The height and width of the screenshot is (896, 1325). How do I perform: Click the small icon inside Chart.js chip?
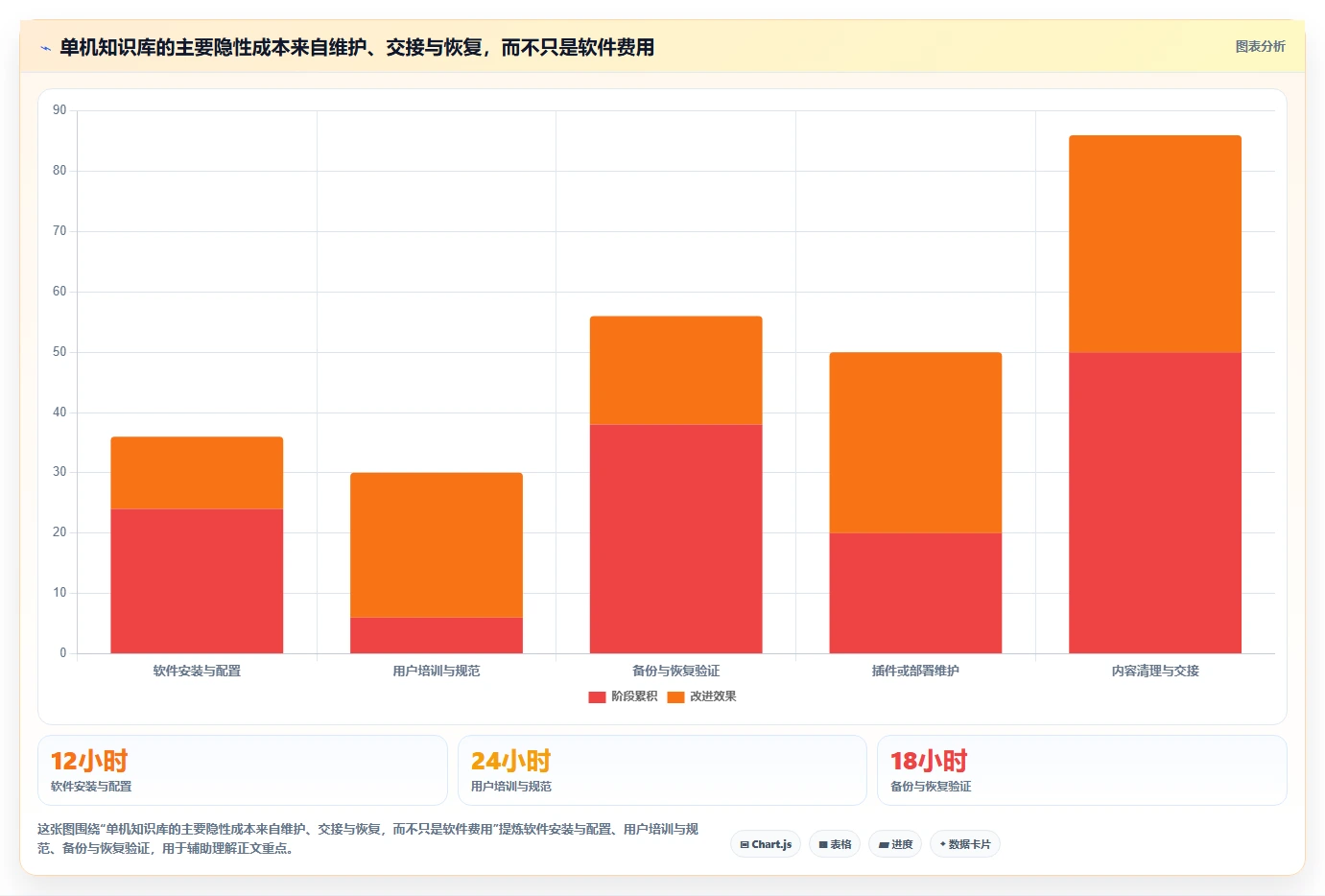coord(745,845)
